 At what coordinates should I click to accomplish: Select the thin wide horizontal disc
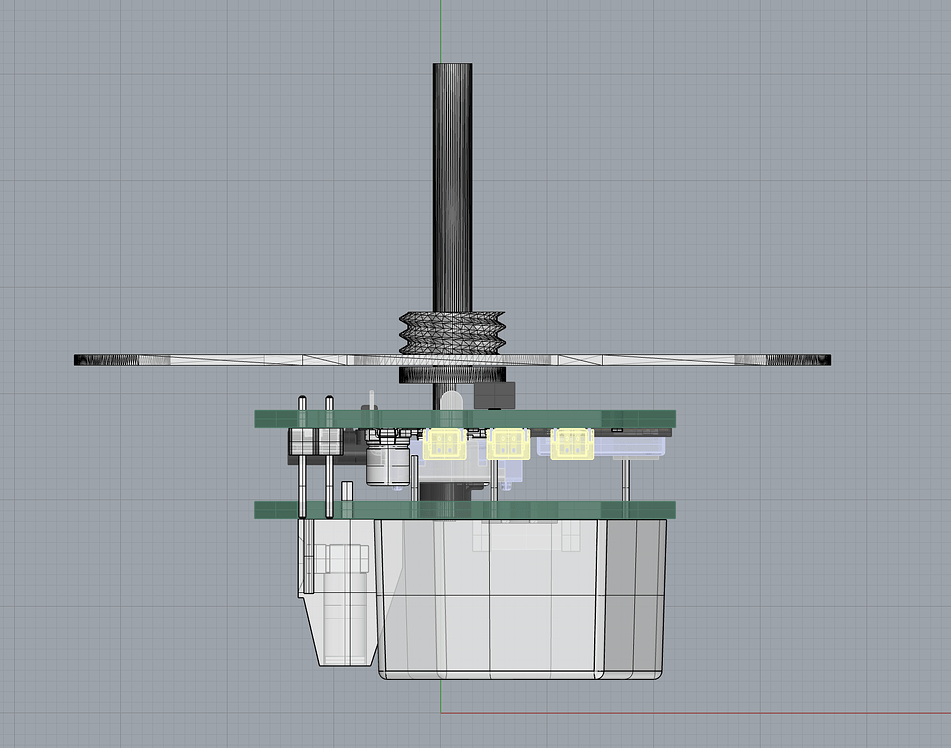point(452,360)
